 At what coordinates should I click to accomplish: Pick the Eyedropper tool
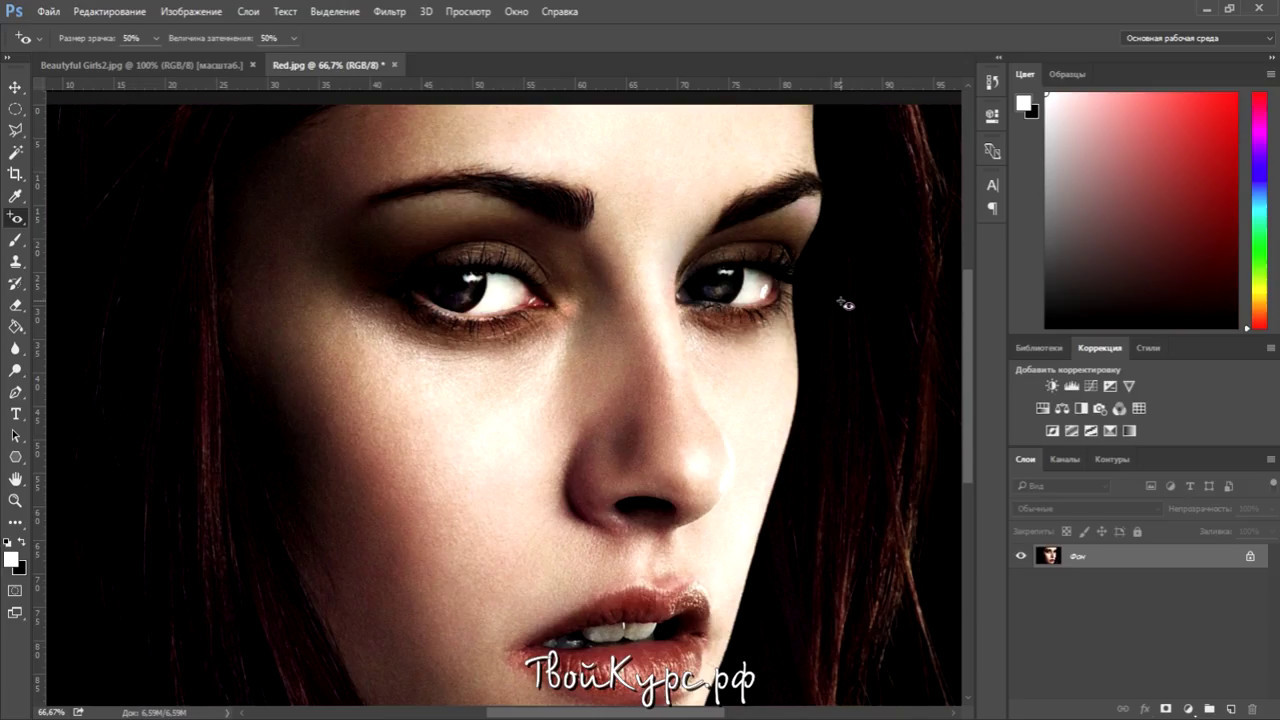click(15, 196)
